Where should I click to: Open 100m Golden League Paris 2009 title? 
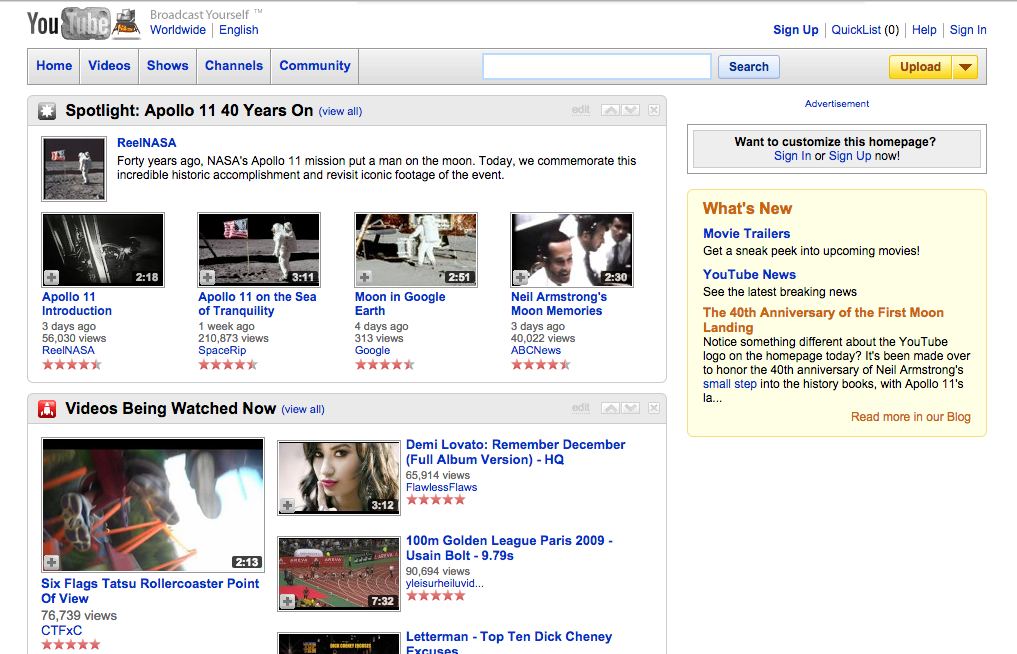509,548
